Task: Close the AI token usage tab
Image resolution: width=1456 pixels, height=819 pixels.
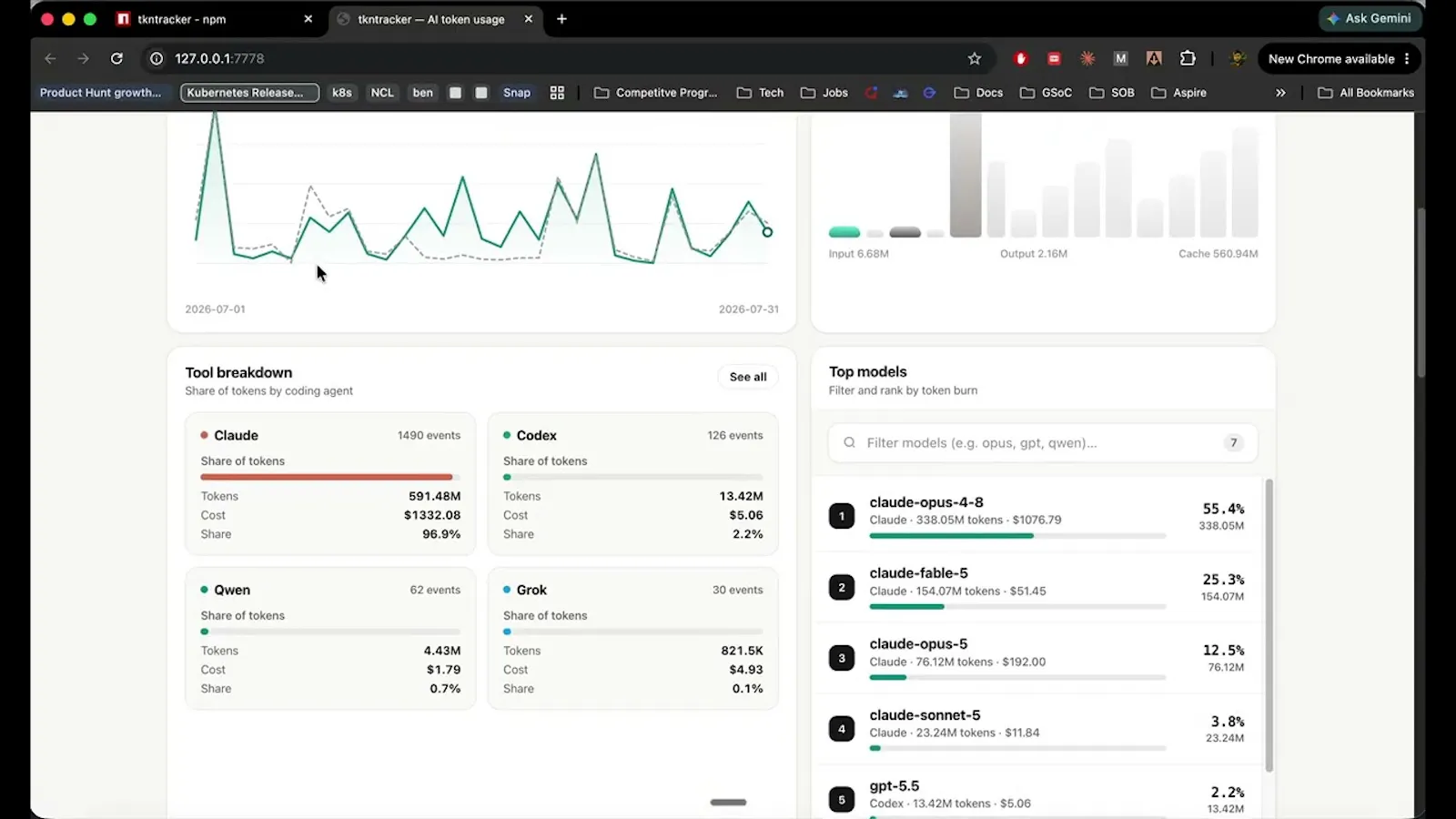Action: pos(529,19)
